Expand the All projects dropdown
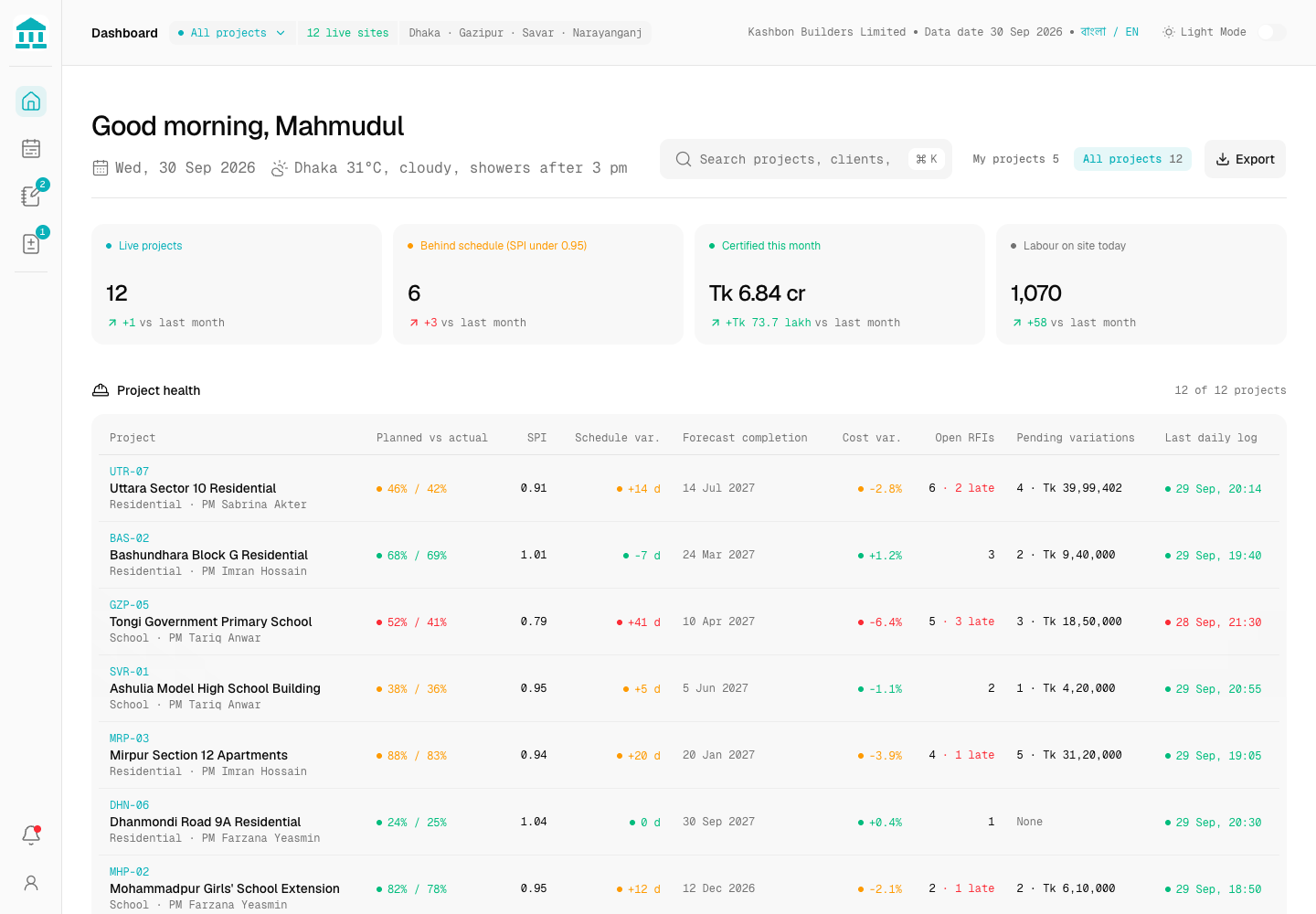This screenshot has width=1316, height=914. [232, 33]
